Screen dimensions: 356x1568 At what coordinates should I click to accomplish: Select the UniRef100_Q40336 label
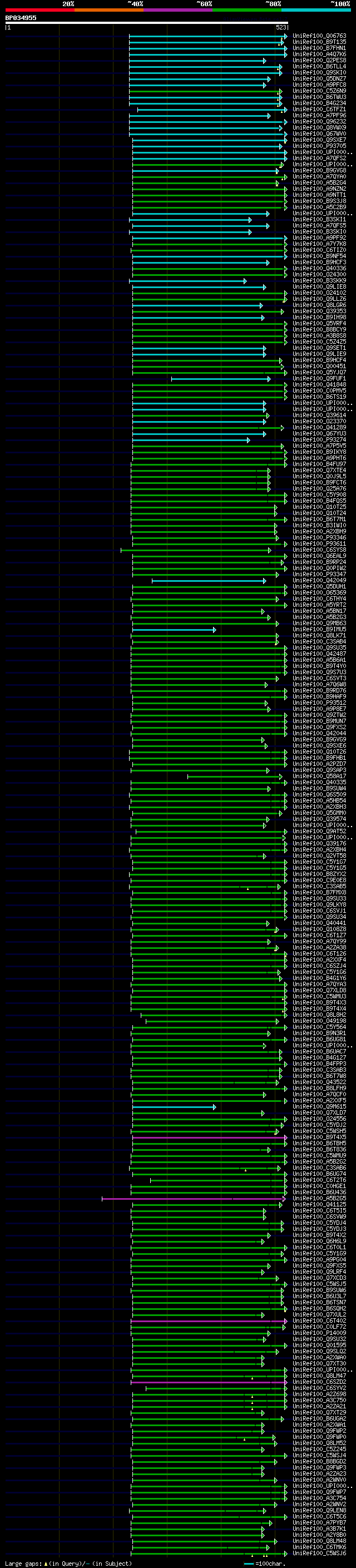tap(319, 269)
